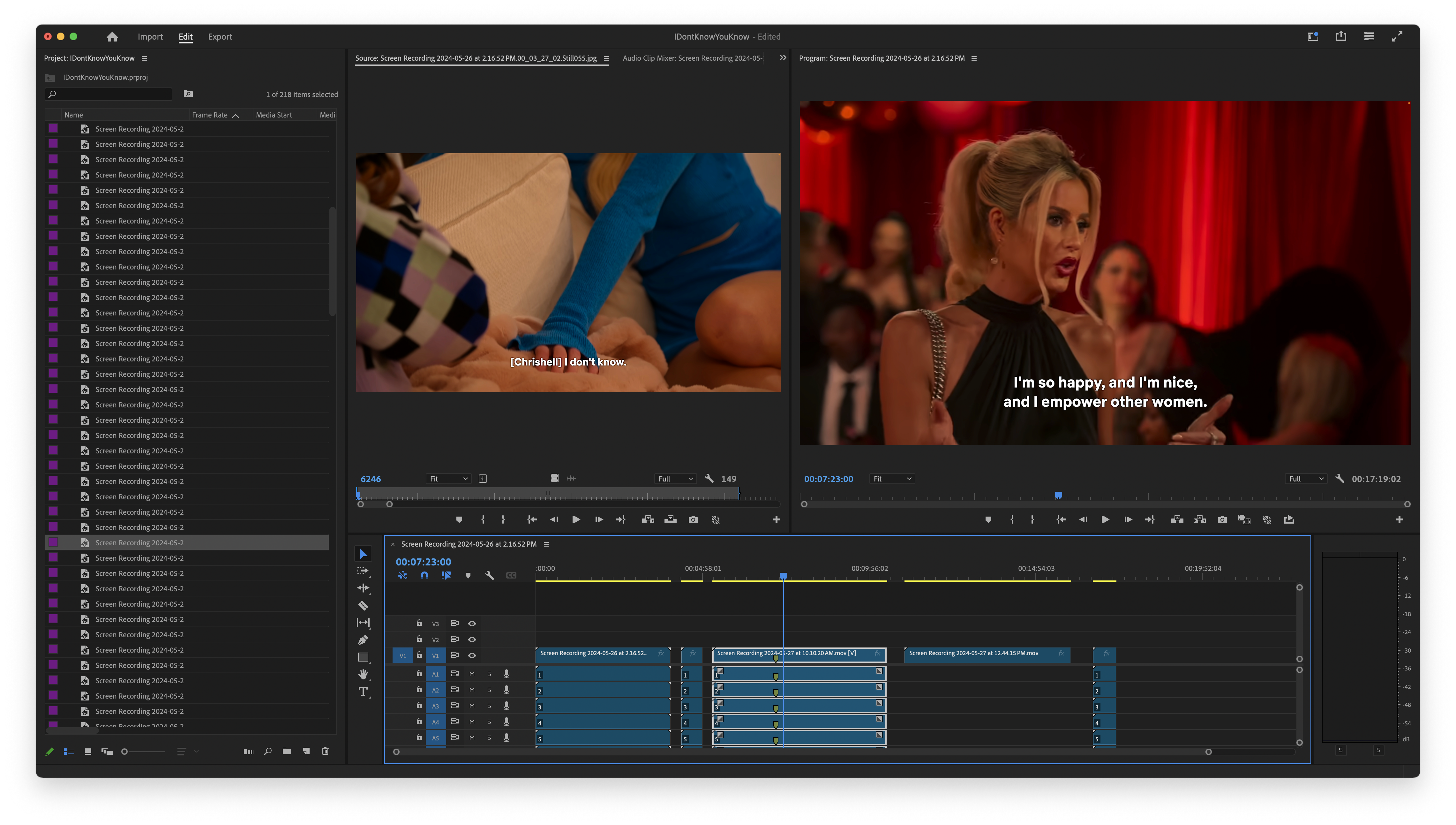Toggle lock on track V2
The height and width of the screenshot is (825, 1456).
coord(419,639)
